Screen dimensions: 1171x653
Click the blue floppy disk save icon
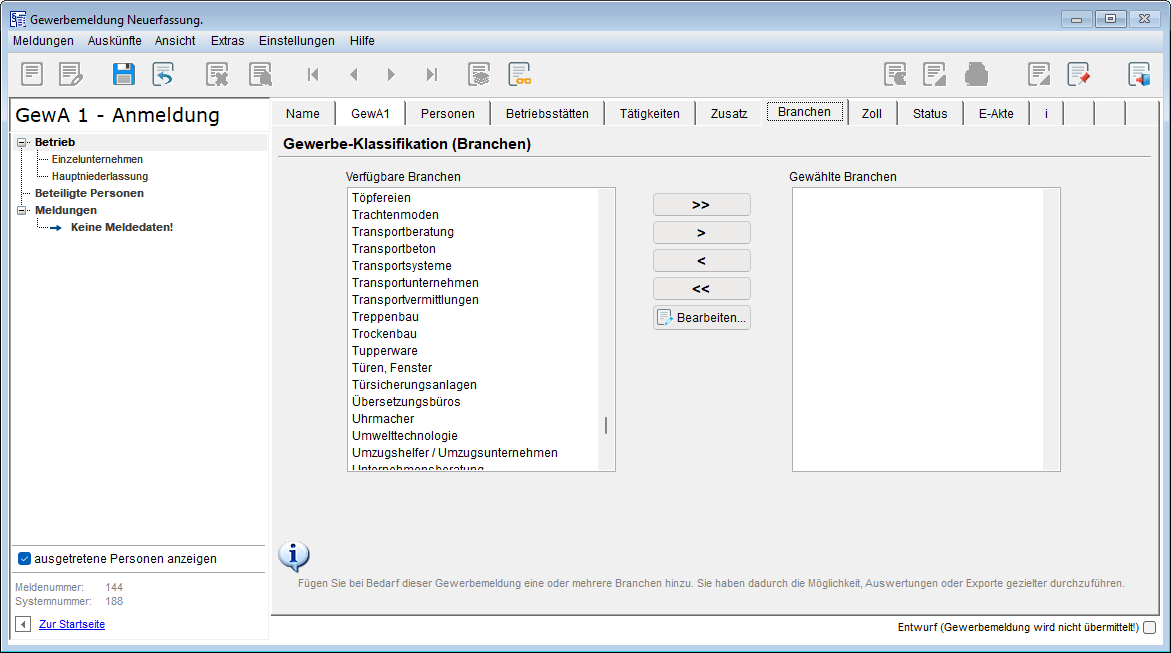[x=123, y=74]
